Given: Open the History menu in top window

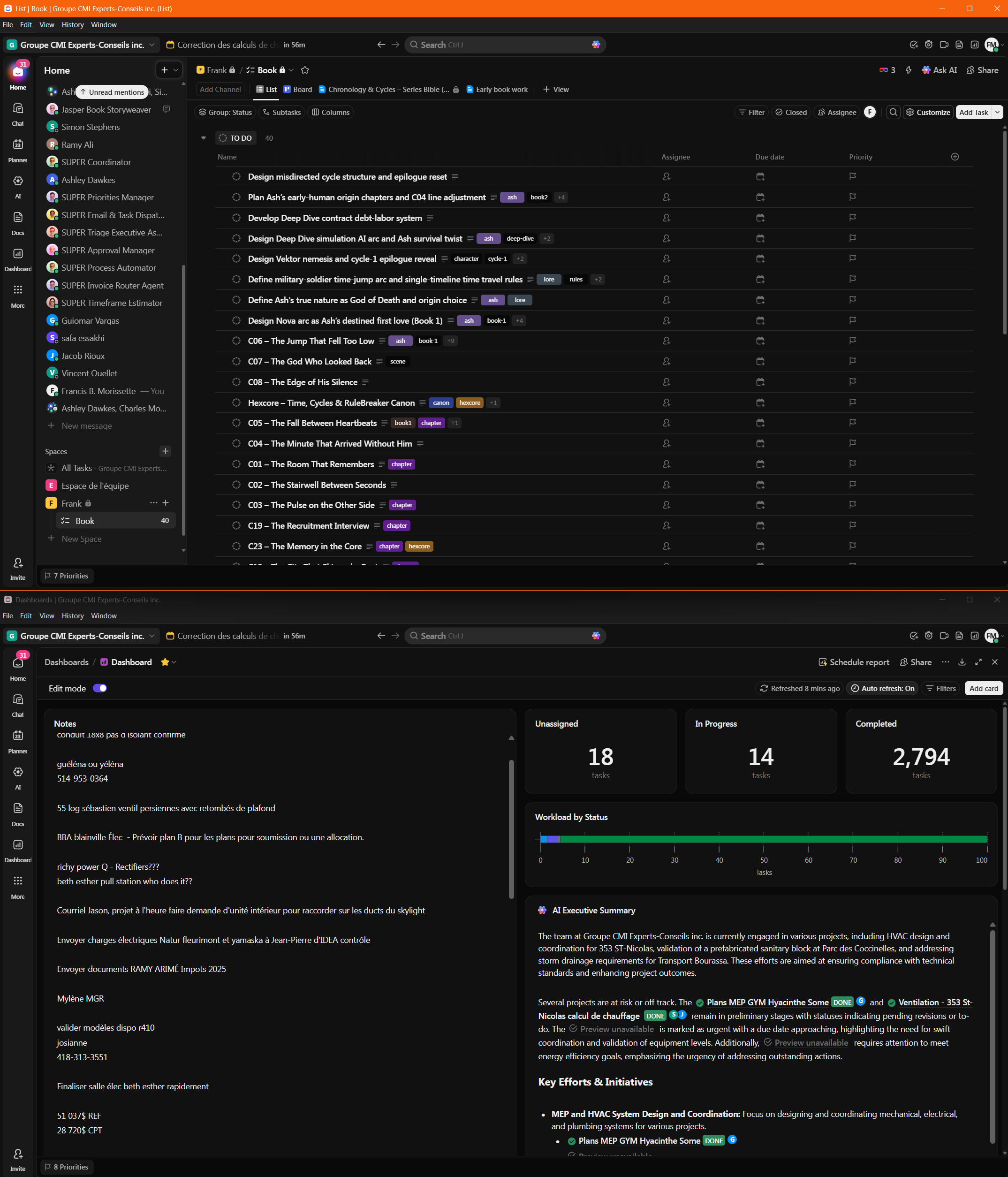Looking at the screenshot, I should point(72,24).
